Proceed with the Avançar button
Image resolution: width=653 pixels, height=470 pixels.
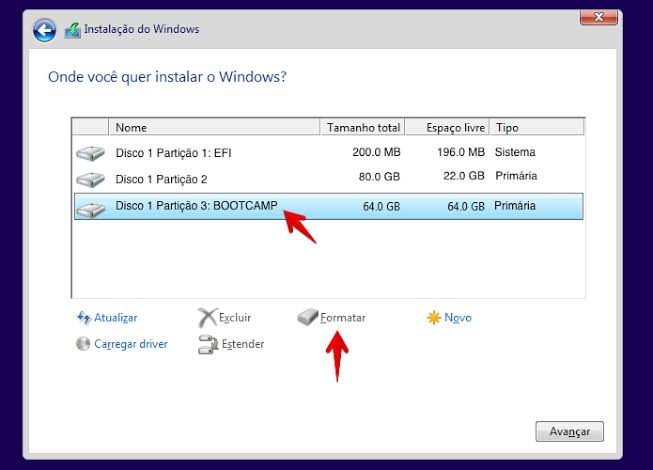[569, 431]
